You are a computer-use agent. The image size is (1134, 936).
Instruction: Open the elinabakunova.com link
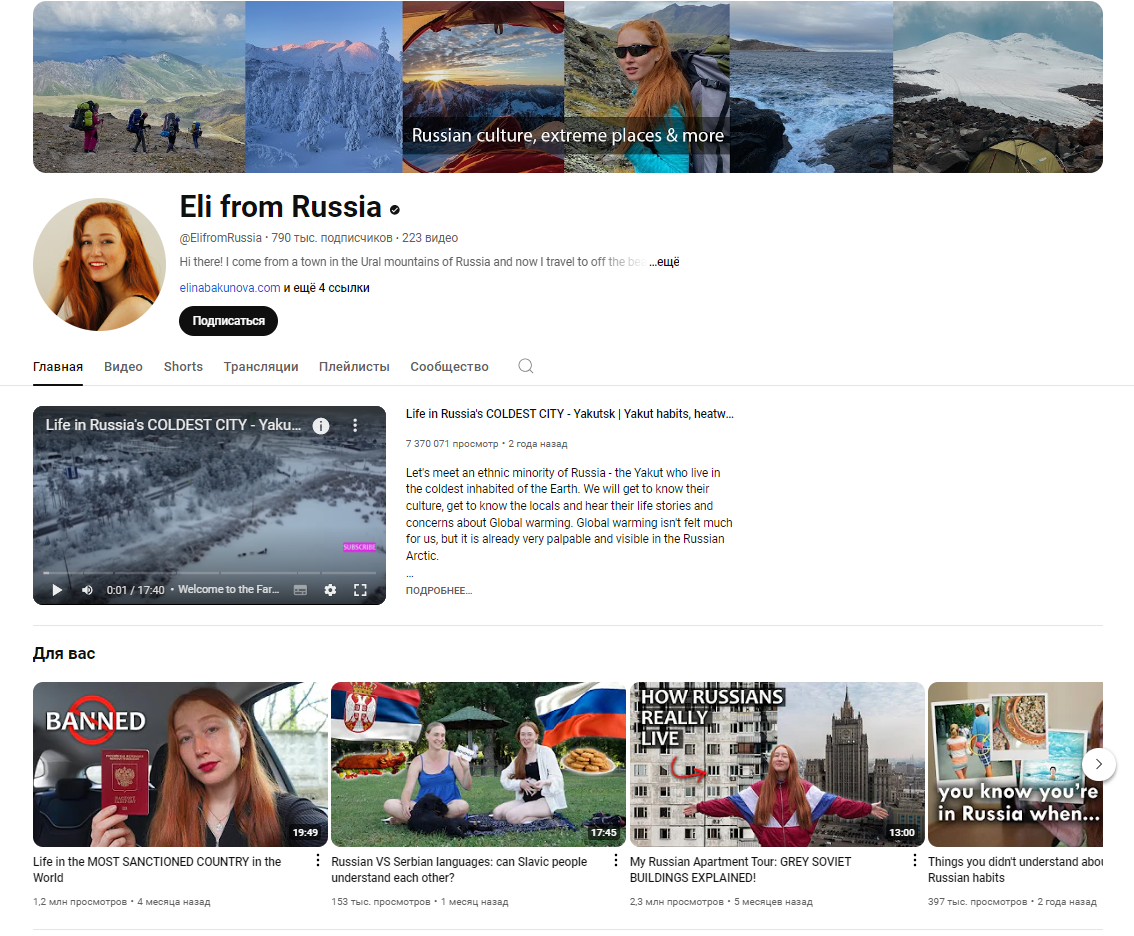(230, 288)
